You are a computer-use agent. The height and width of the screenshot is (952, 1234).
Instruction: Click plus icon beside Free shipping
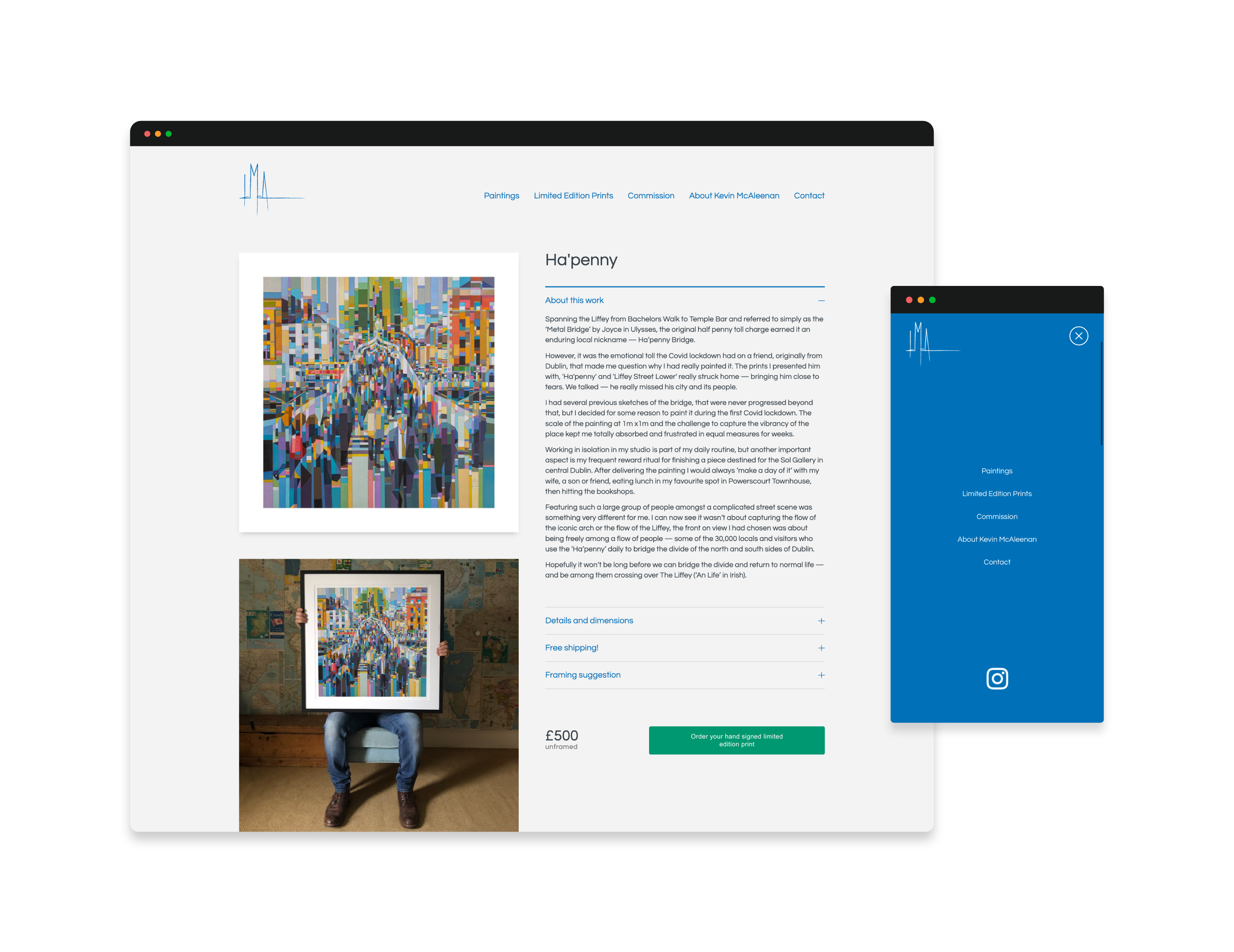pos(821,648)
